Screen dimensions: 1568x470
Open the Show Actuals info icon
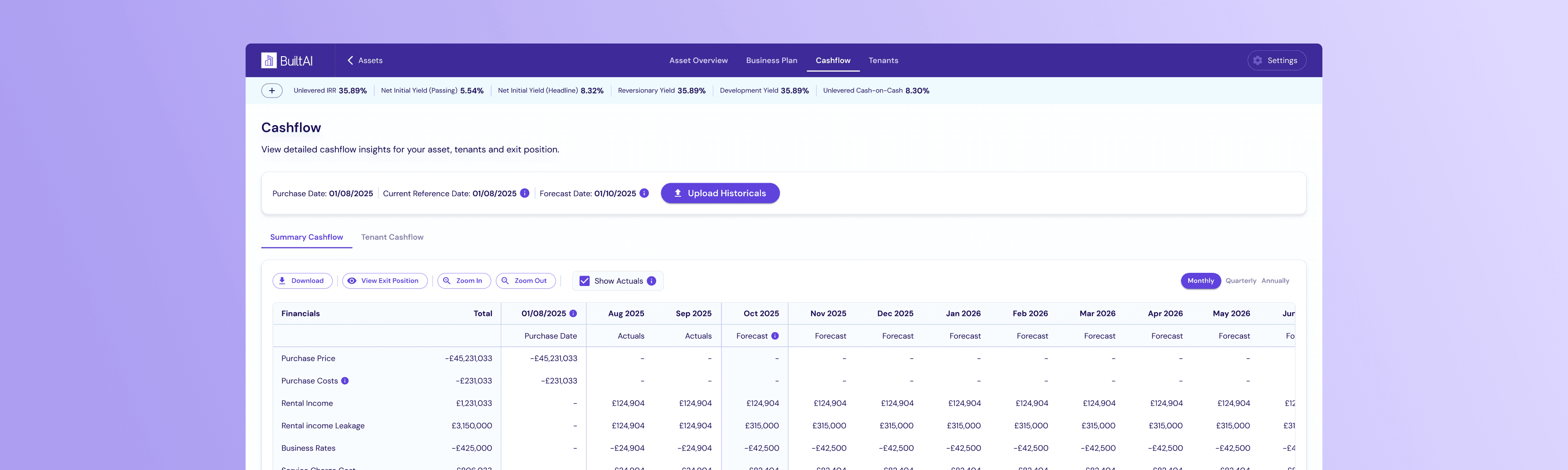[651, 281]
